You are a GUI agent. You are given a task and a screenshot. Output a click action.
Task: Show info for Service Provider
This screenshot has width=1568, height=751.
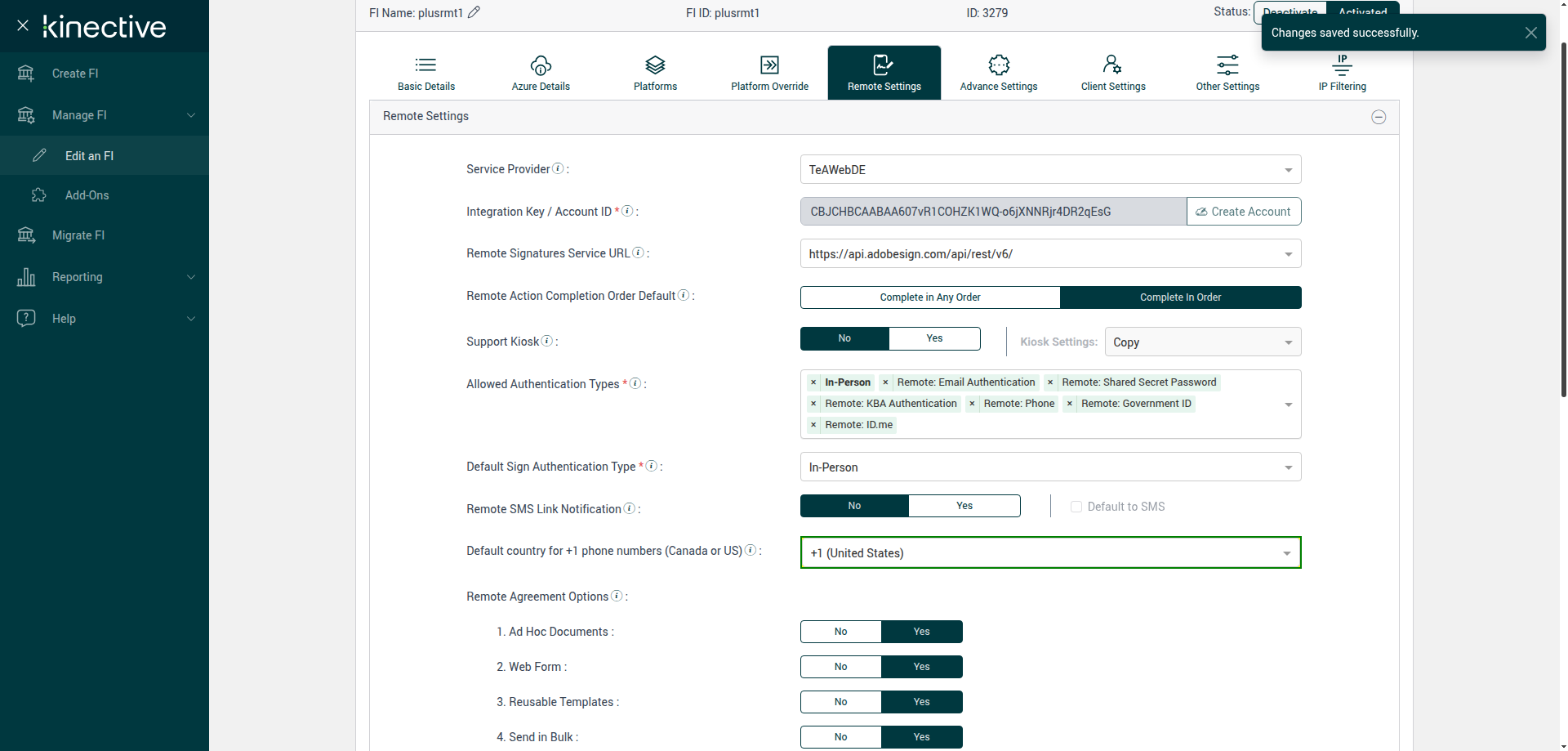(558, 168)
